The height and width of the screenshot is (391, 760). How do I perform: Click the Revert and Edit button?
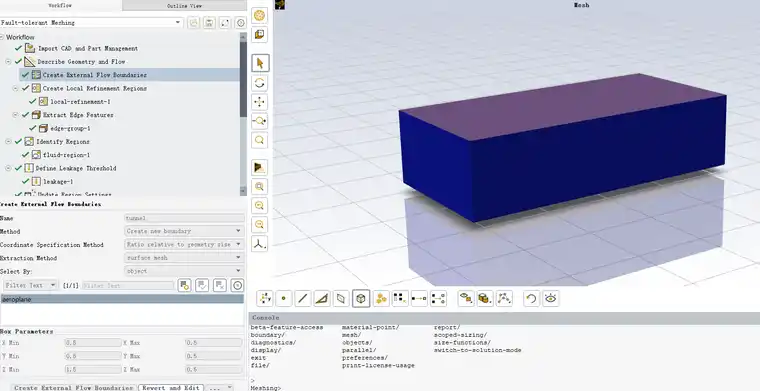171,388
